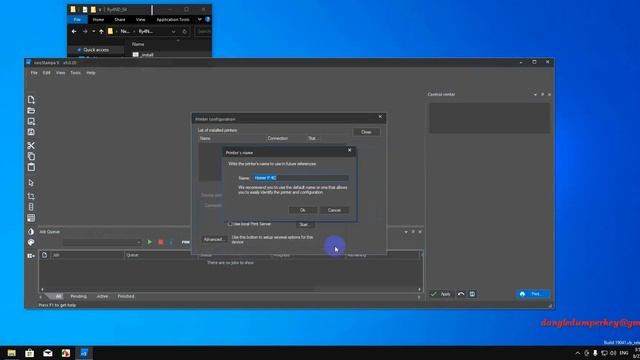Switch to the Pending jobs tab
Viewport: 640px width, 360px height.
point(78,296)
